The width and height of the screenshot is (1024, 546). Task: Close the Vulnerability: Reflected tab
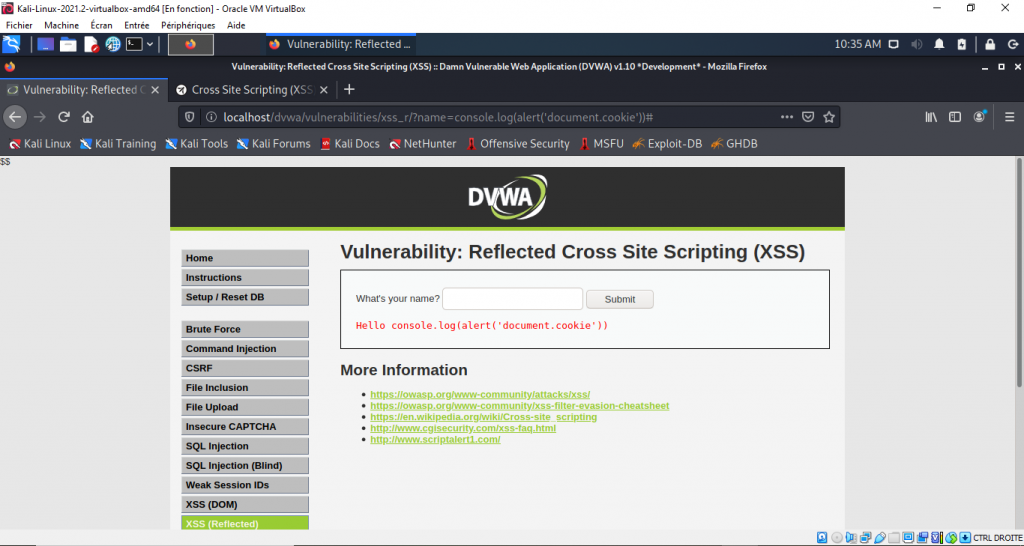click(x=155, y=89)
